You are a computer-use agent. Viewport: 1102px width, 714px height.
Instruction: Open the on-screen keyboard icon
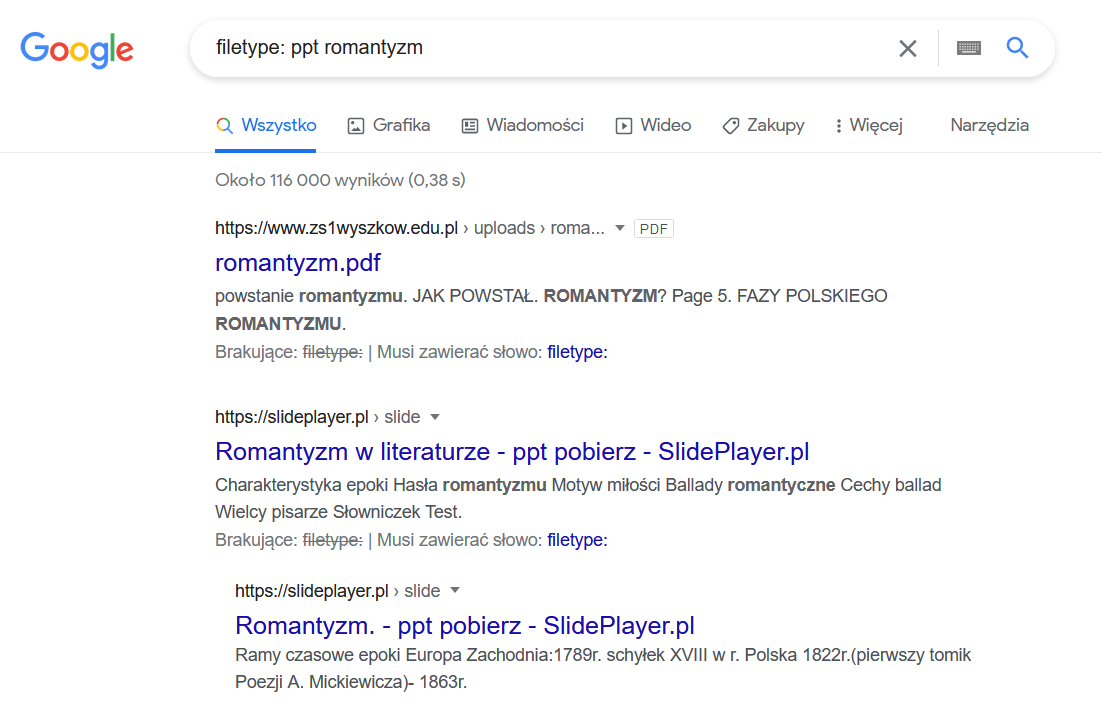[x=968, y=48]
